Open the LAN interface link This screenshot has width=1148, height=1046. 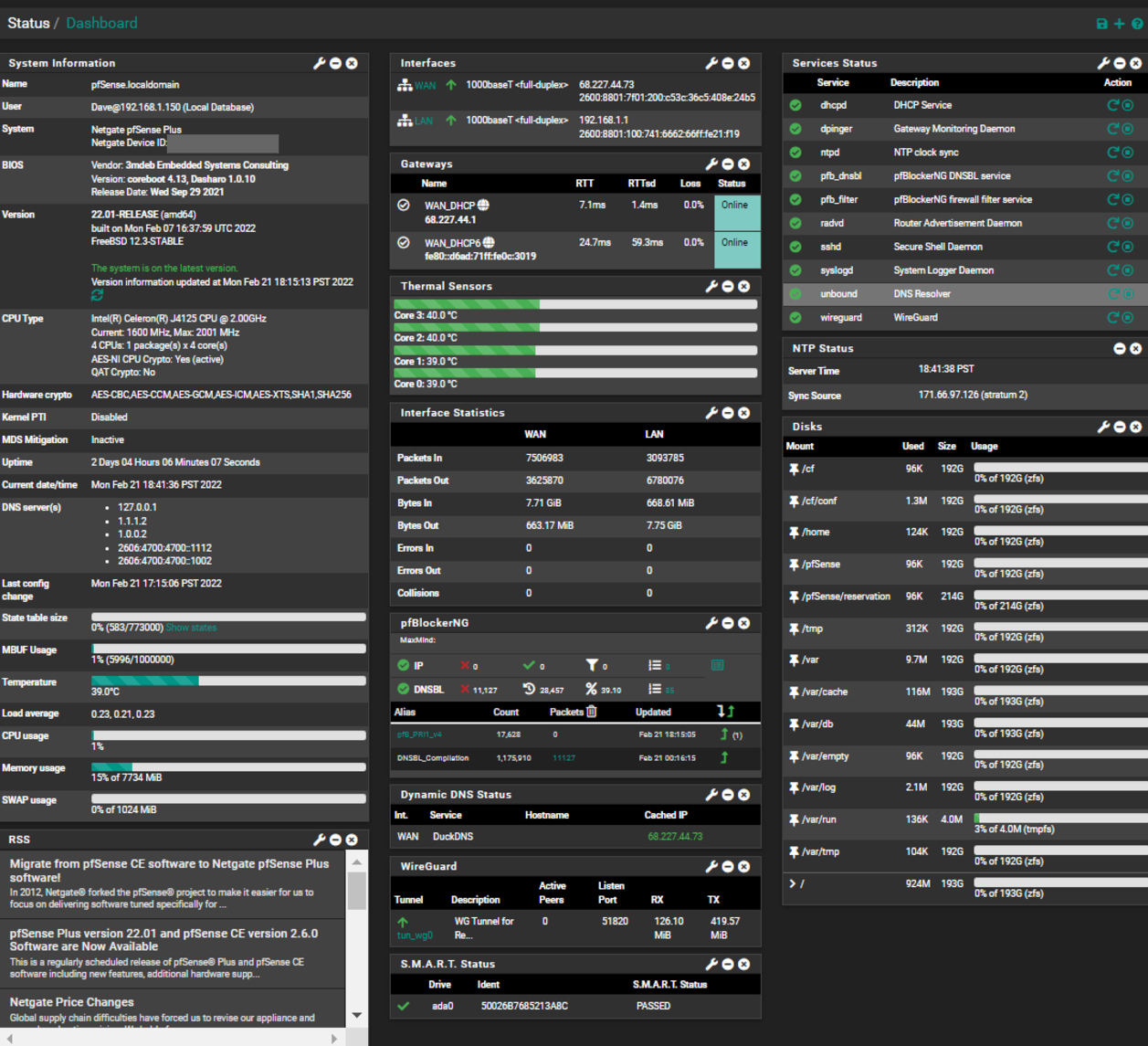tap(424, 121)
